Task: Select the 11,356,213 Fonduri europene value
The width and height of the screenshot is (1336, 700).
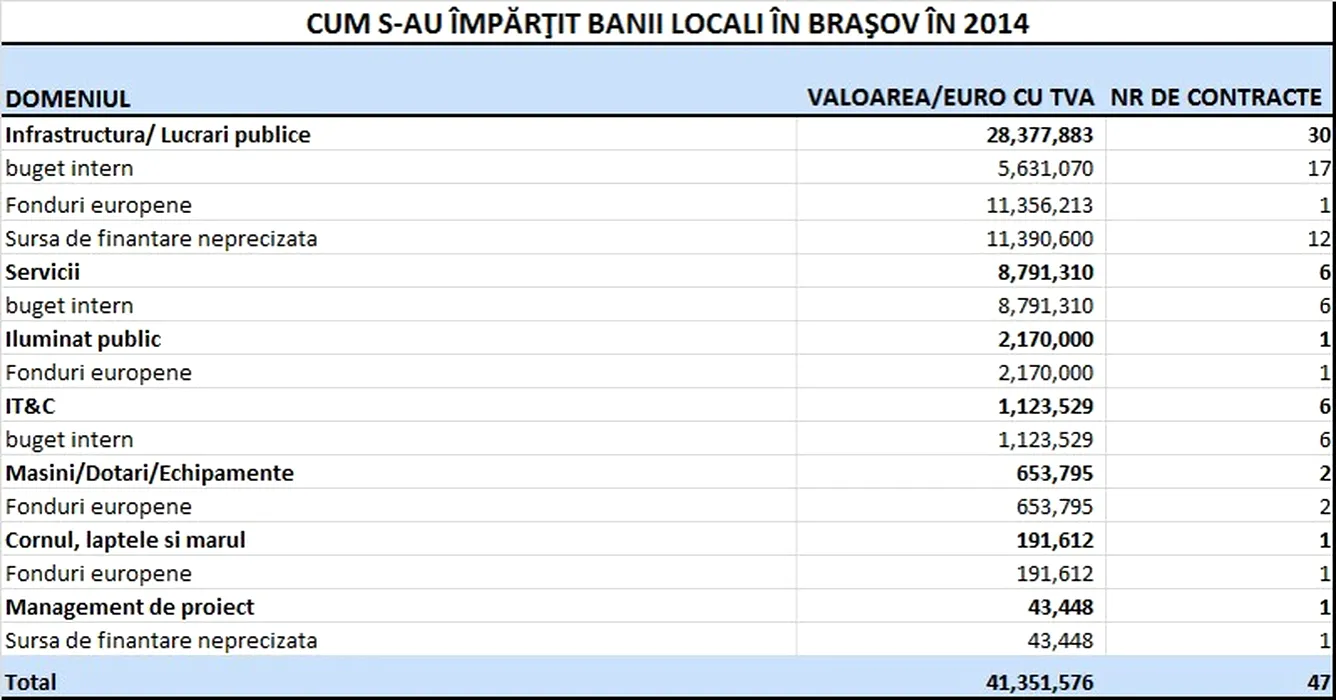Action: click(1039, 205)
